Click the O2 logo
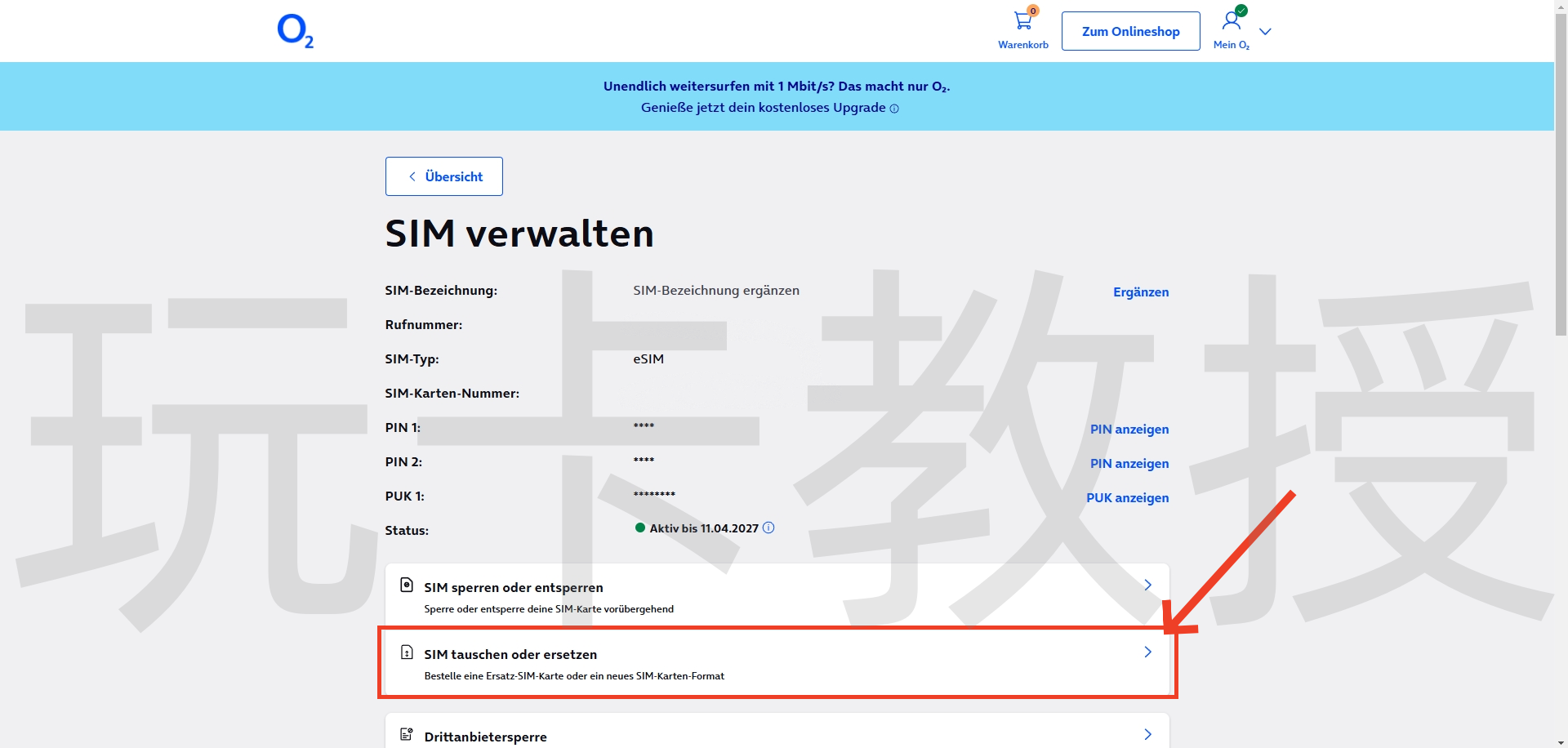 (296, 31)
